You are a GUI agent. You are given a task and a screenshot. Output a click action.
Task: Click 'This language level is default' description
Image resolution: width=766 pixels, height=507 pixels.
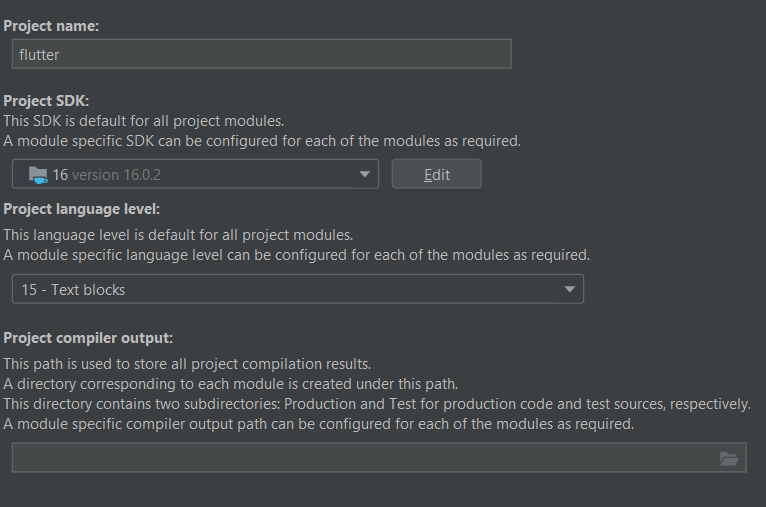(x=178, y=235)
